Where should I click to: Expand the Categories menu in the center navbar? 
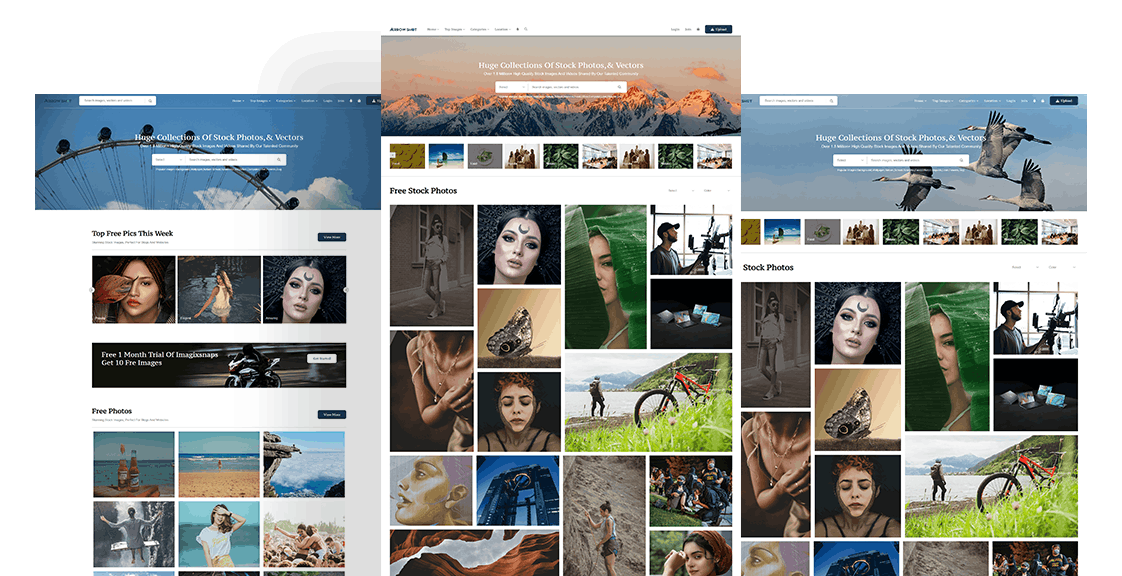[478, 30]
